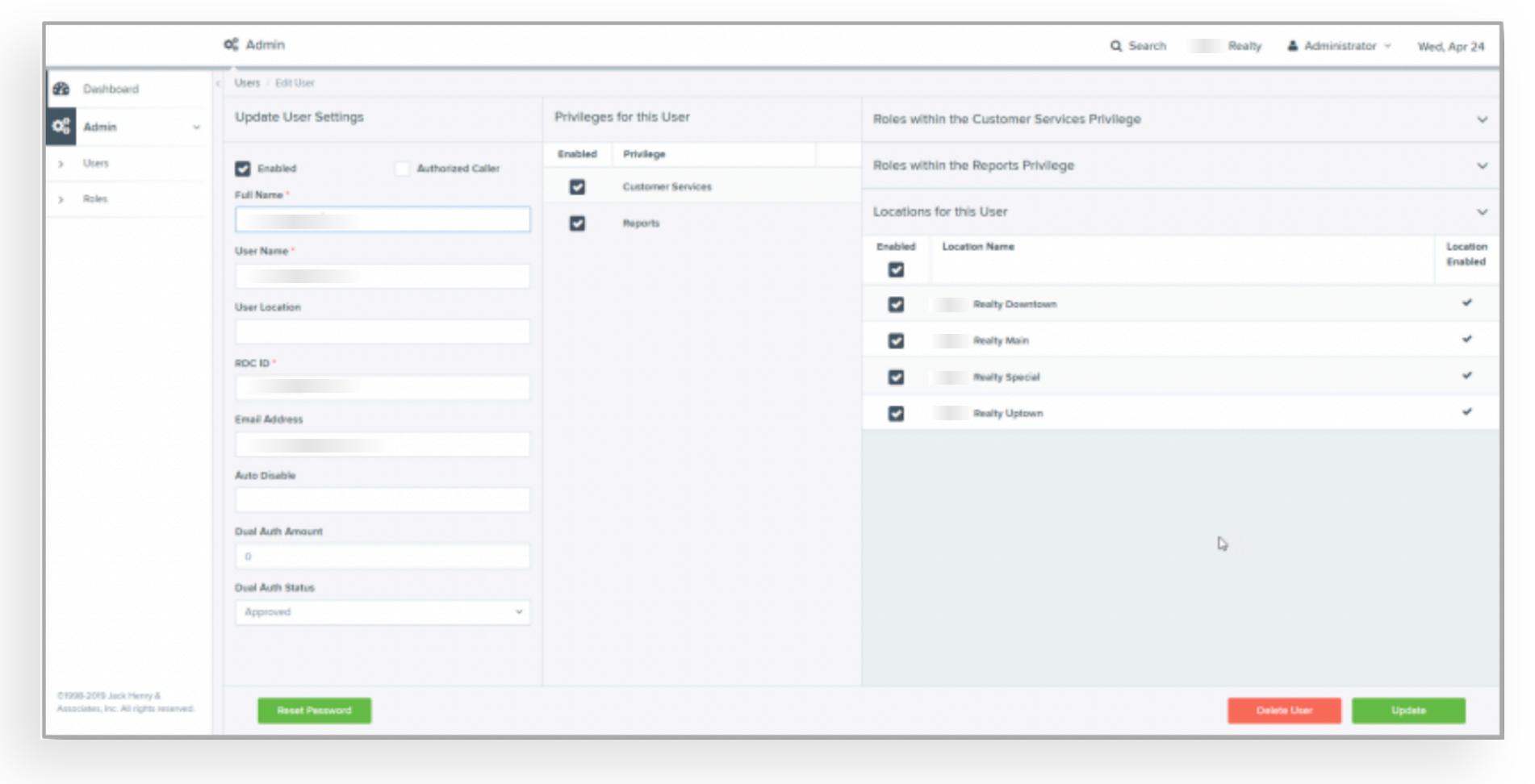Image resolution: width=1535 pixels, height=784 pixels.
Task: Enable the Authorized Caller checkbox
Action: [402, 169]
